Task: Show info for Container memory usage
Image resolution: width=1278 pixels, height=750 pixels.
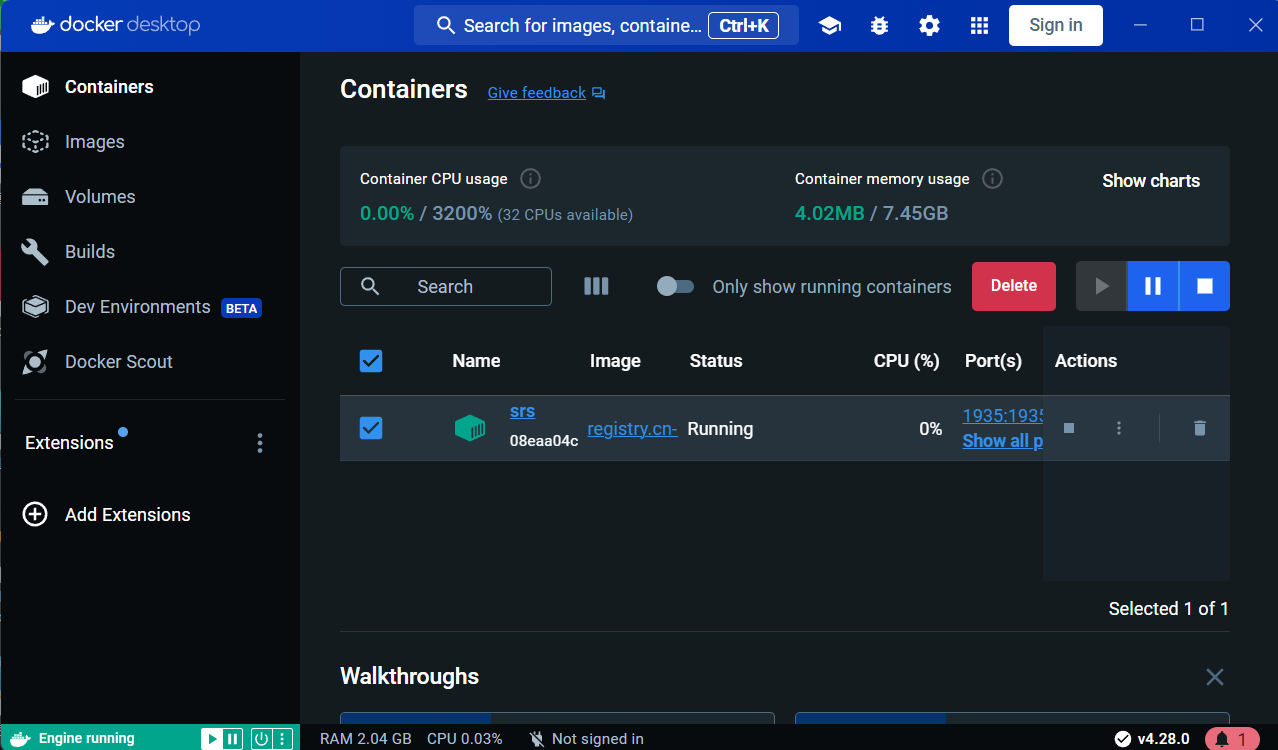Action: pyautogui.click(x=992, y=179)
